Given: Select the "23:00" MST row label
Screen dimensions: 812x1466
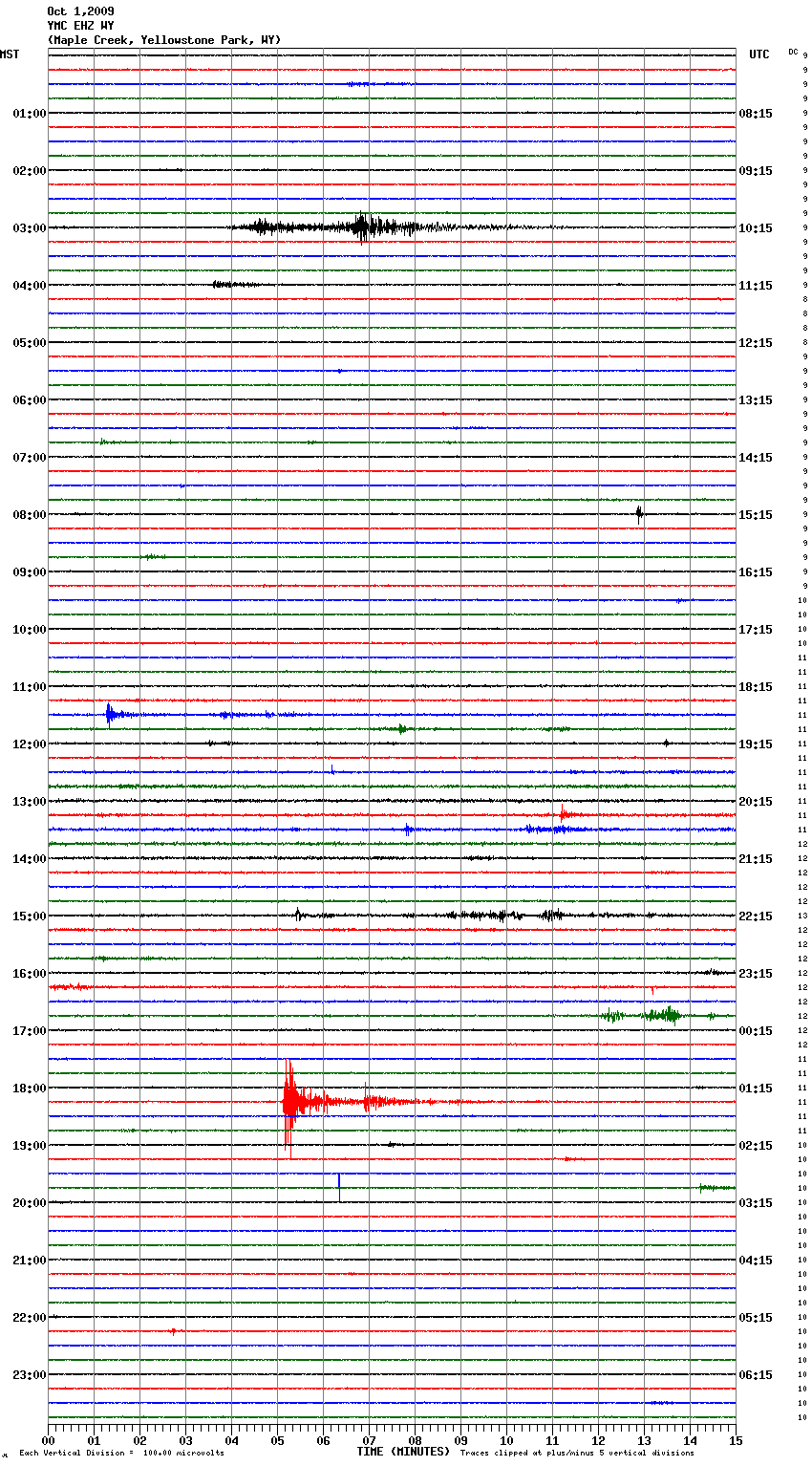Looking at the screenshot, I should click(x=29, y=1375).
